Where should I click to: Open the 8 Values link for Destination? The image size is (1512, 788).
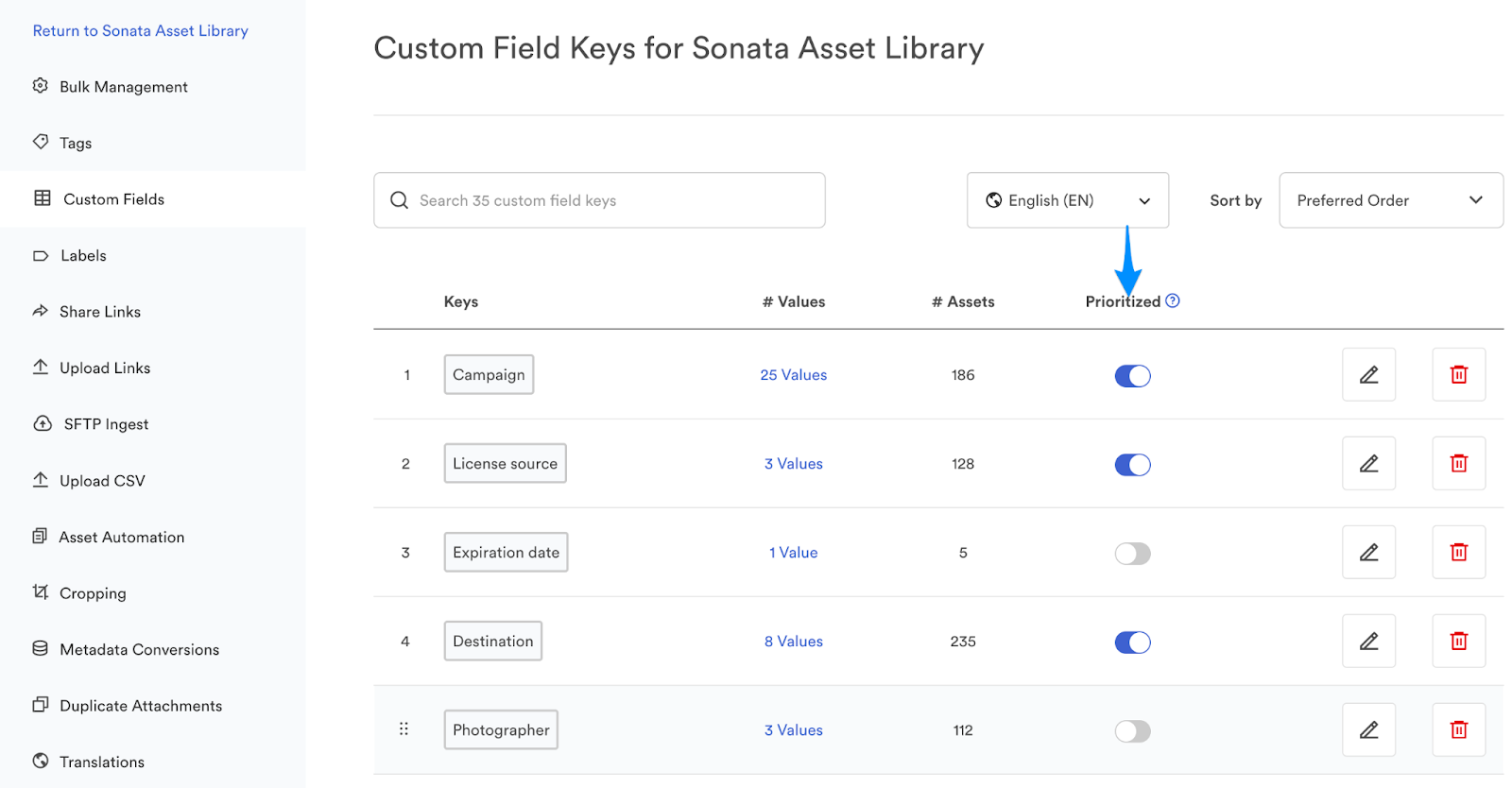coord(793,642)
